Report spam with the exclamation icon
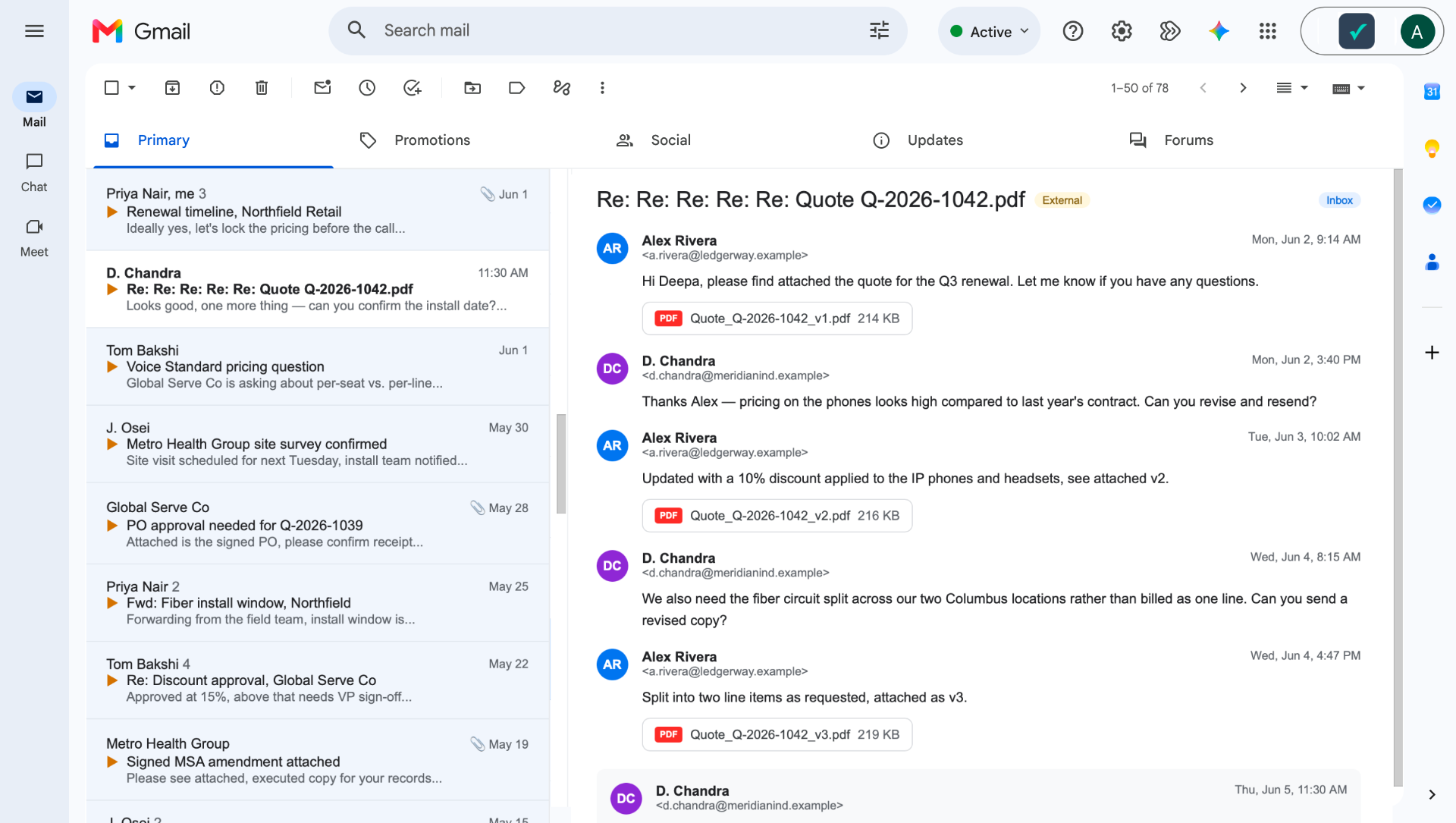1456x823 pixels. pos(217,88)
